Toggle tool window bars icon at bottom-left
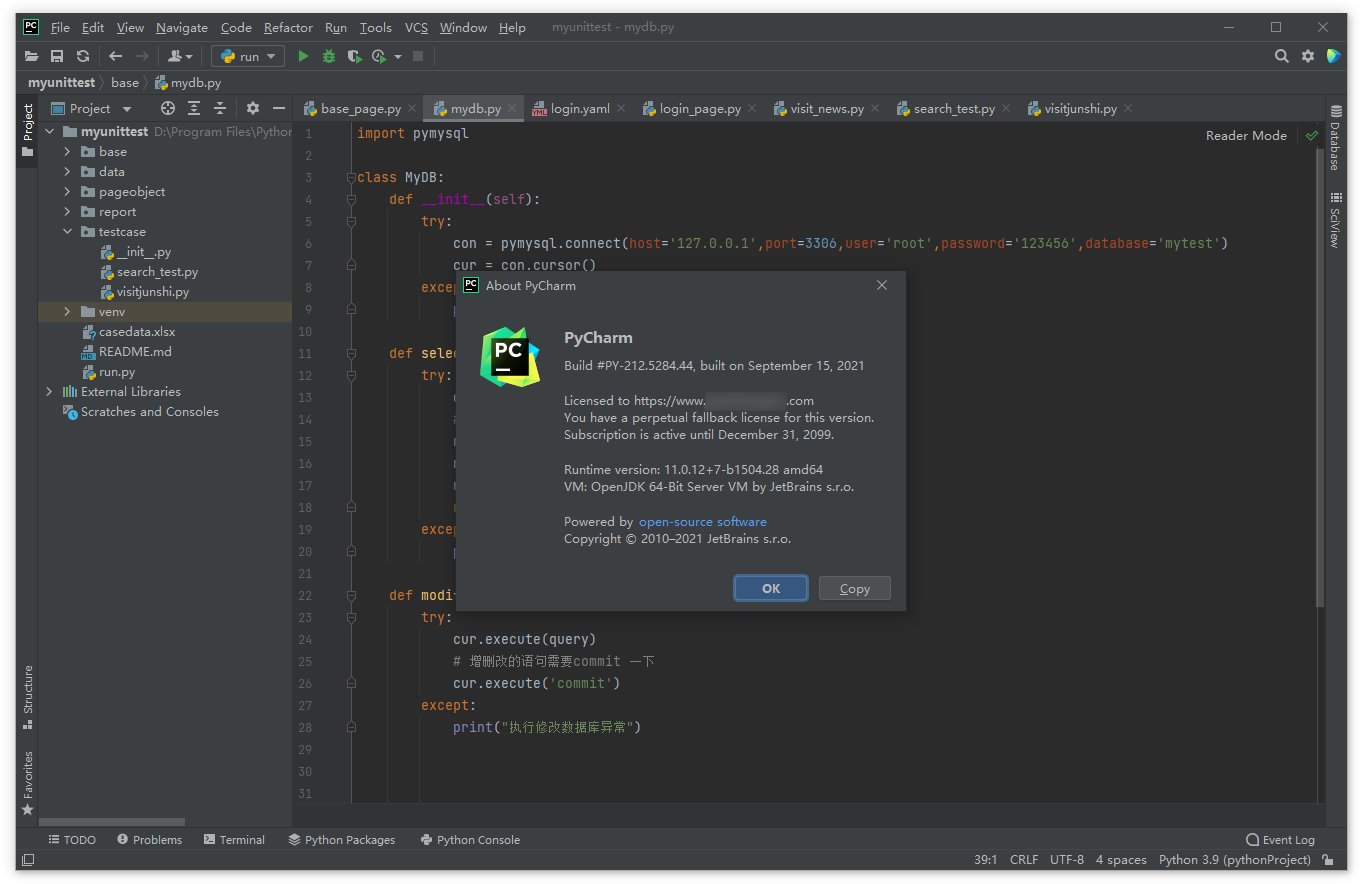Viewport: 1361px width, 884px height. point(28,860)
